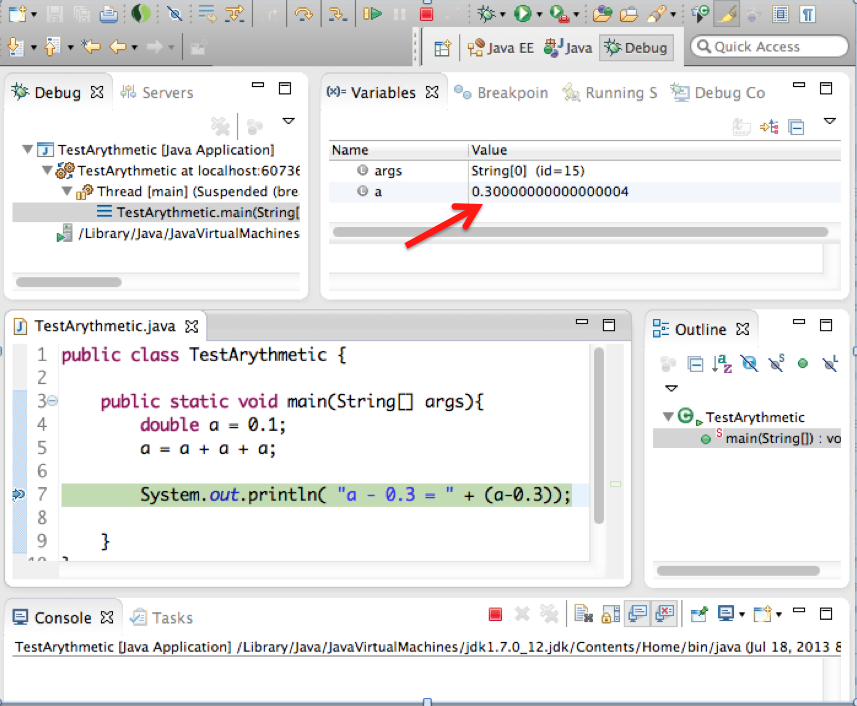
Task: Open the Run As dropdown arrow
Action: [x=539, y=14]
